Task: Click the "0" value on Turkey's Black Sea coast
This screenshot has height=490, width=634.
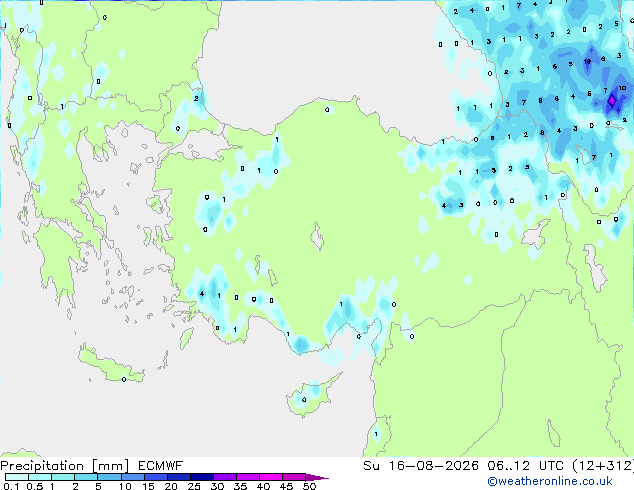Action: [327, 110]
